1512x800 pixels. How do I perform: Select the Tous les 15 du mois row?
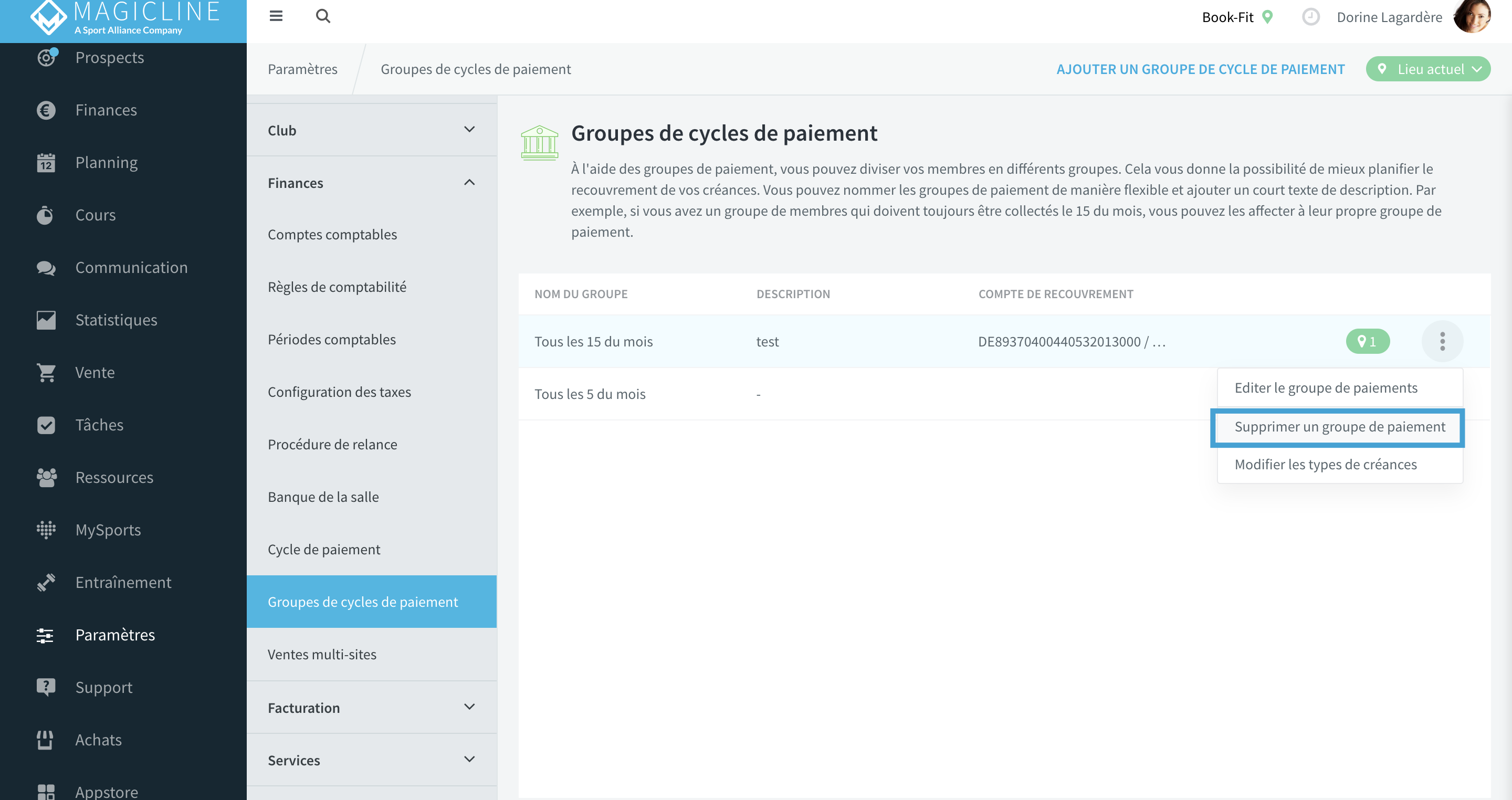click(x=1004, y=342)
